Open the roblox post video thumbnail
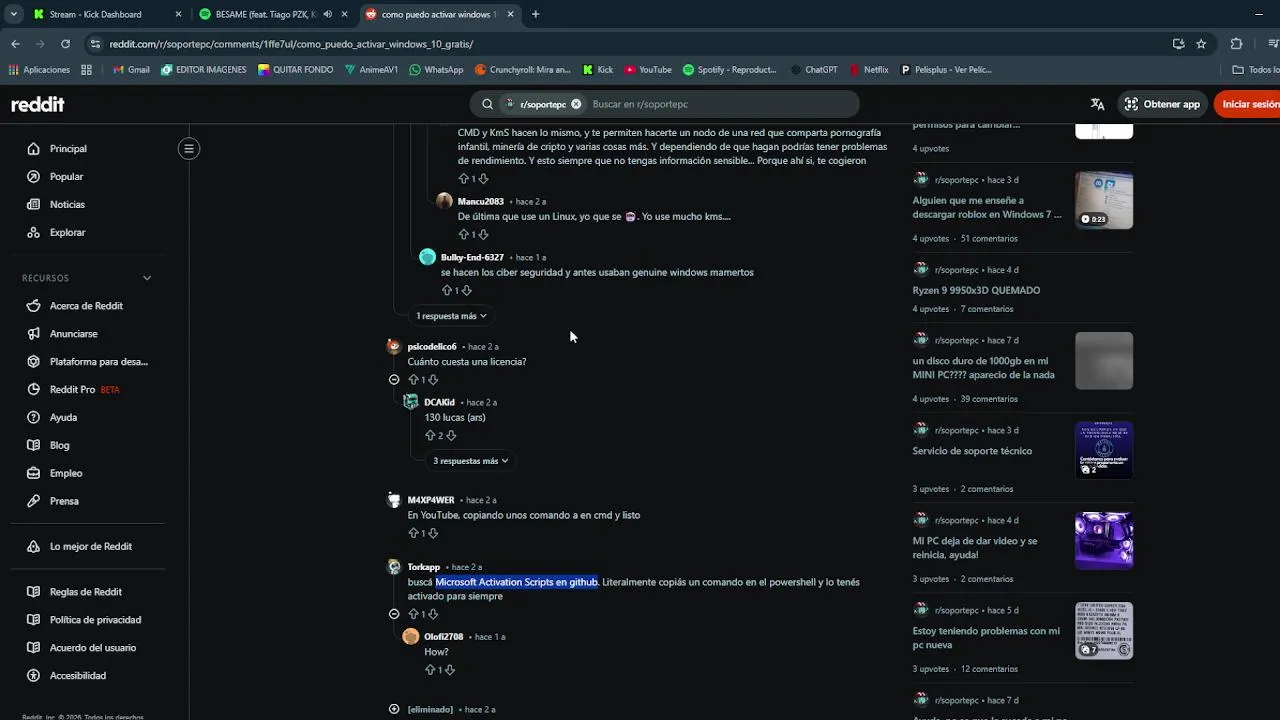 (1104, 200)
